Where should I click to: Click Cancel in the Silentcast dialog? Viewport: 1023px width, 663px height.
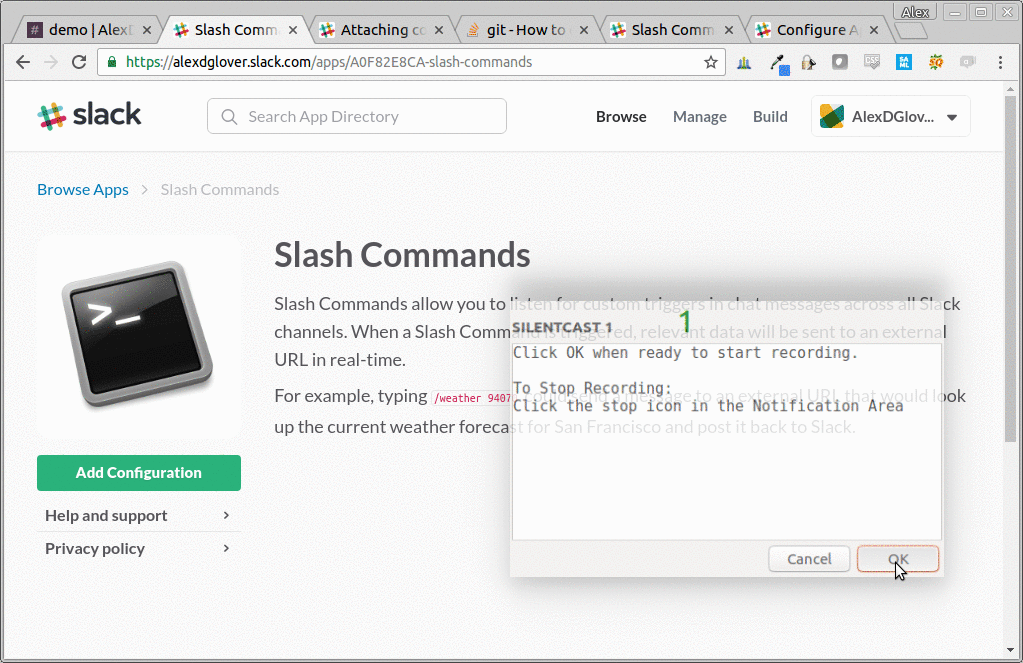point(809,559)
